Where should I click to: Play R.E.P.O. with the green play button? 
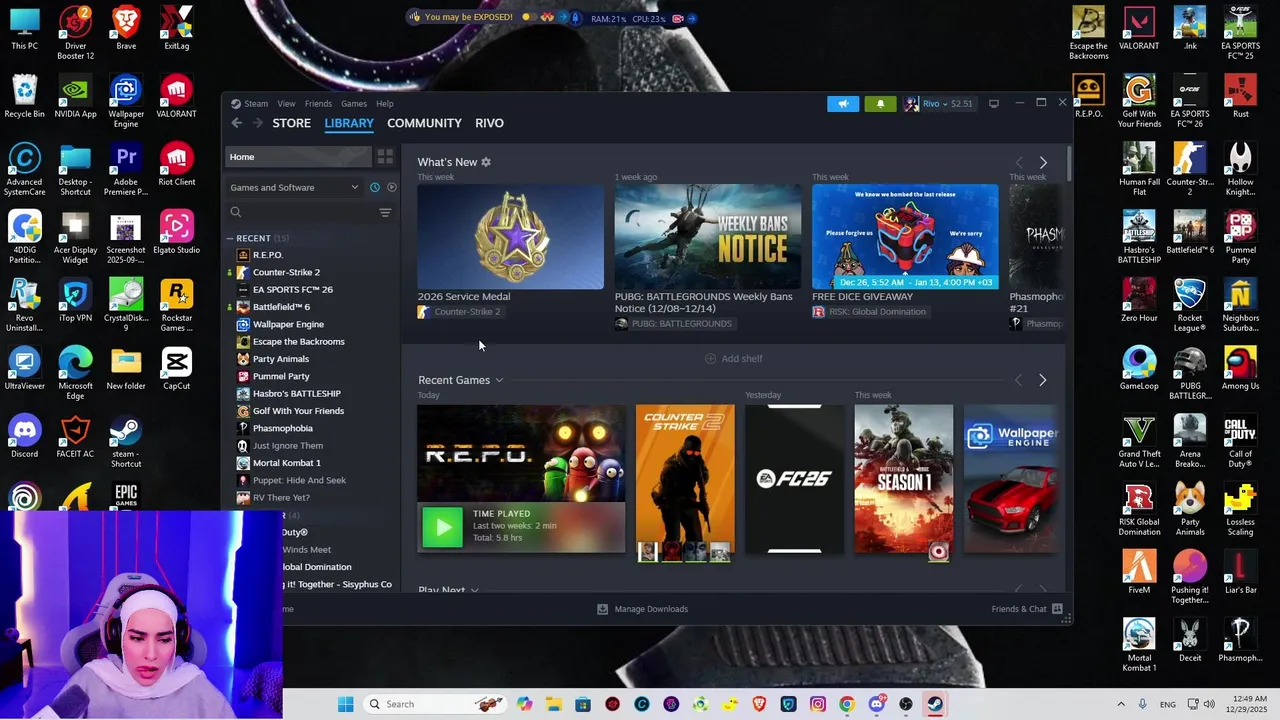[x=442, y=527]
